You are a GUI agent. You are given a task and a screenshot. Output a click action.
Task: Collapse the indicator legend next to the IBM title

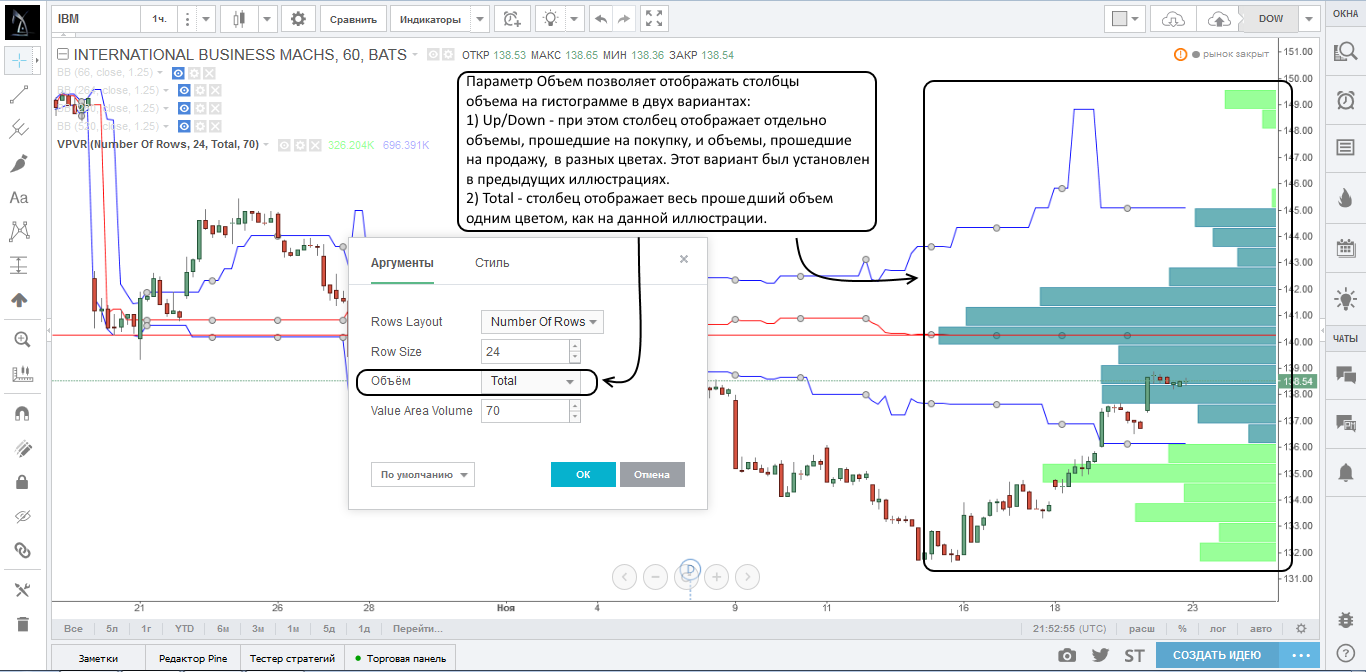click(62, 55)
